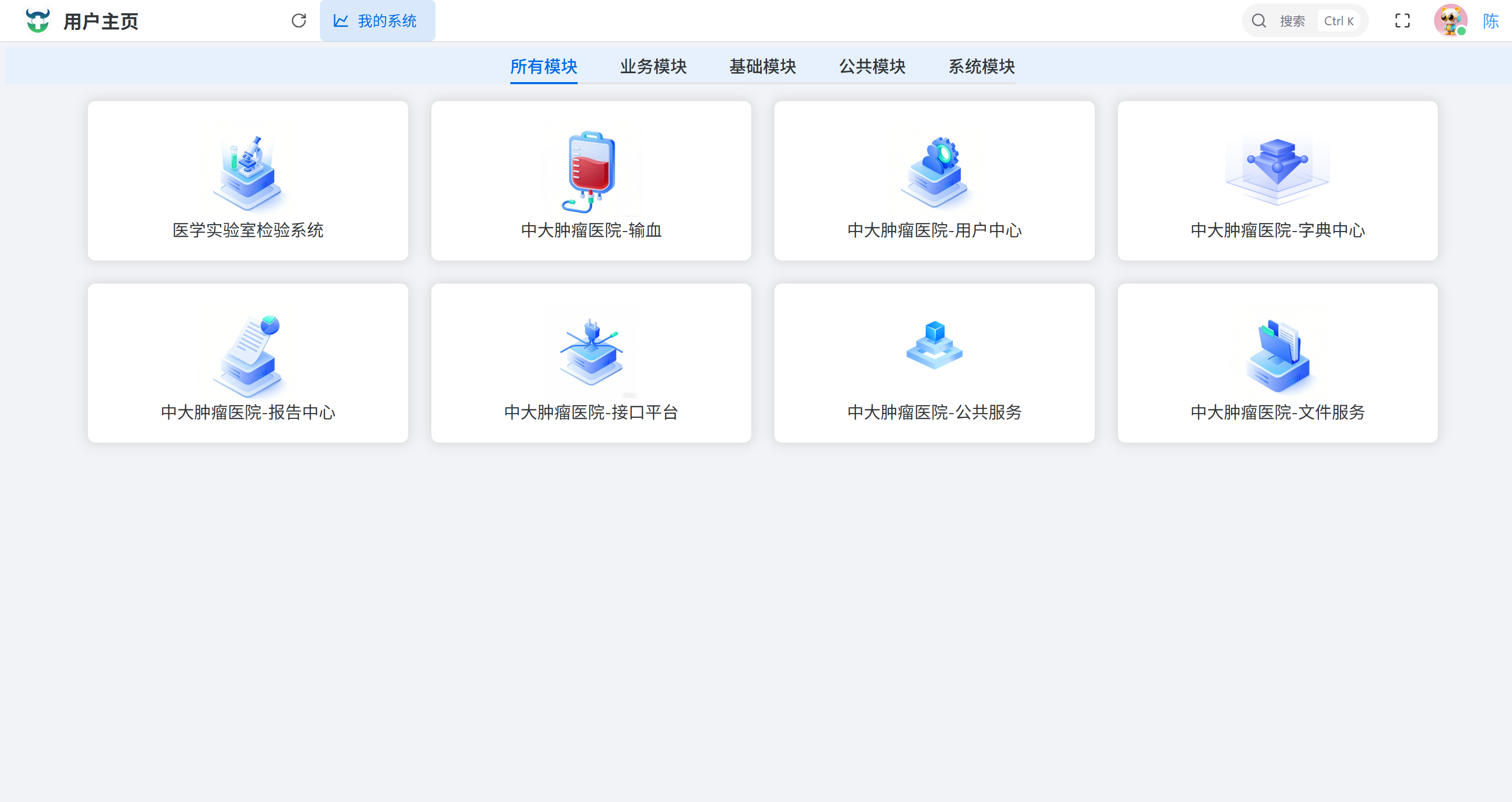The width and height of the screenshot is (1512, 802).
Task: Switch to the 公共模块 tab
Action: (x=872, y=66)
